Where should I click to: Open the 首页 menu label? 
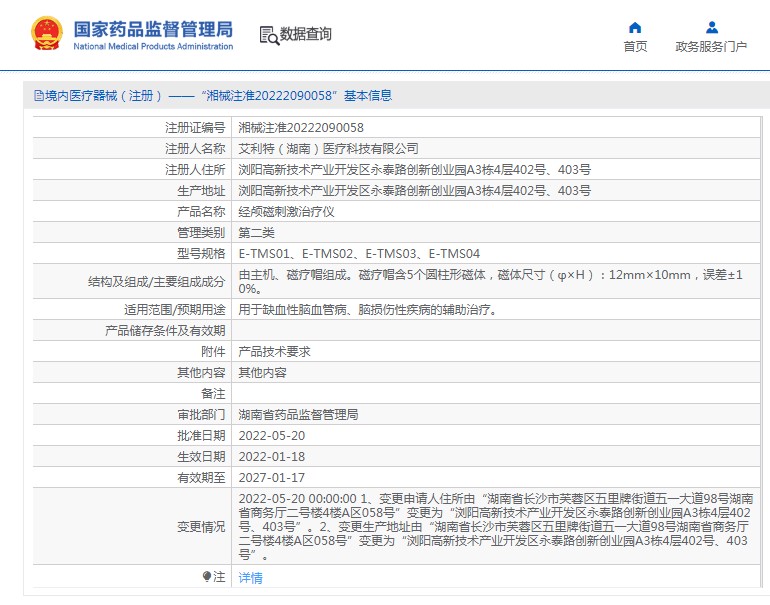(635, 47)
